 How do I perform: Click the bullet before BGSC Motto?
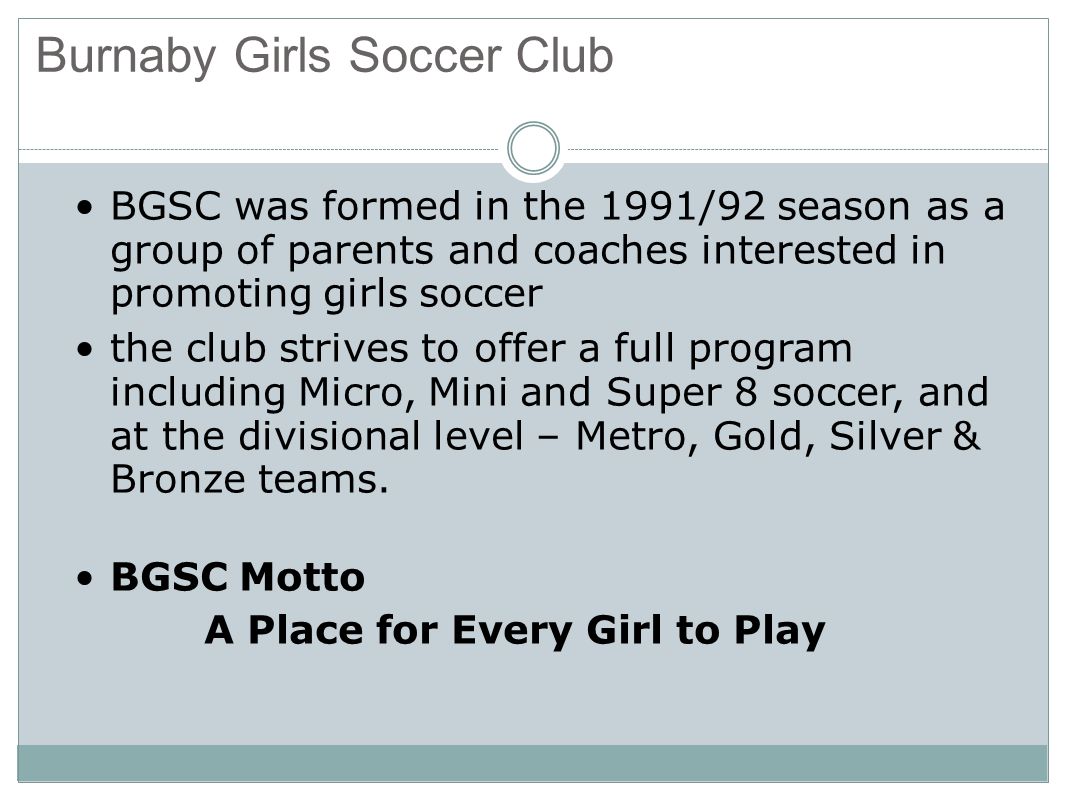(84, 578)
